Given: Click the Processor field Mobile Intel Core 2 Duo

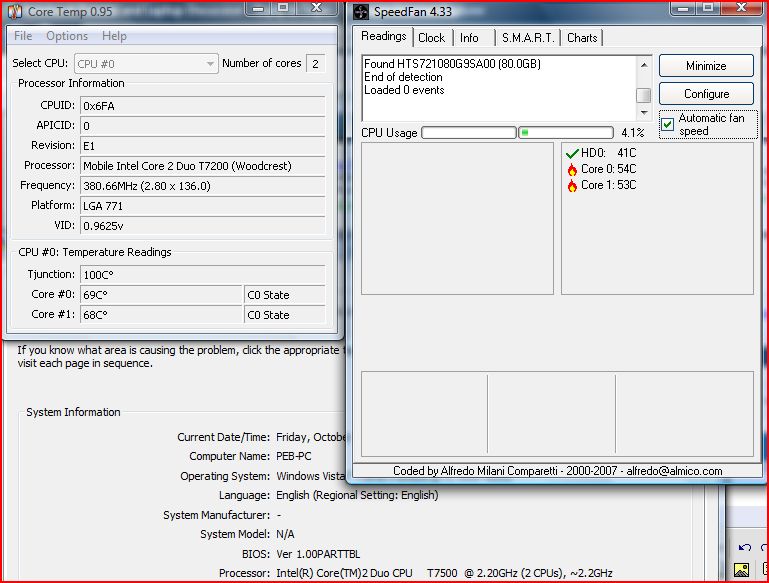Looking at the screenshot, I should [x=202, y=166].
